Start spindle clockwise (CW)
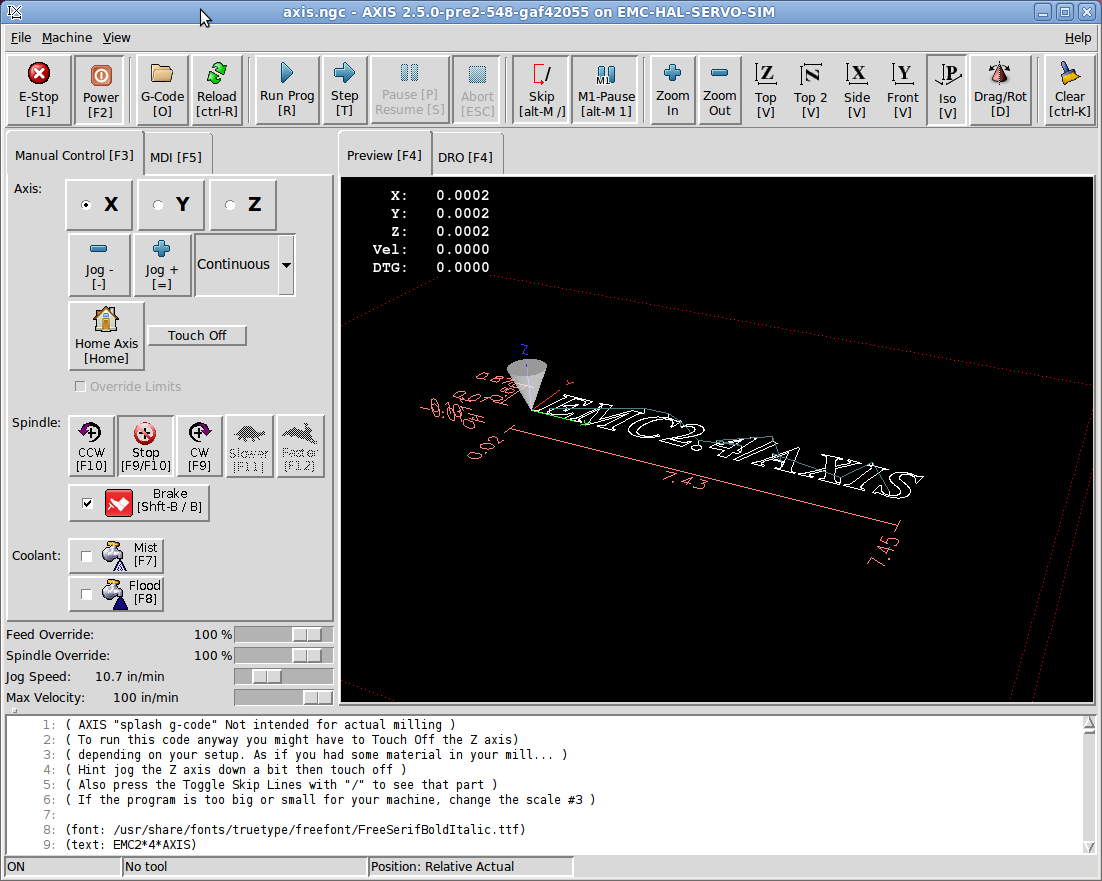 tap(200, 446)
